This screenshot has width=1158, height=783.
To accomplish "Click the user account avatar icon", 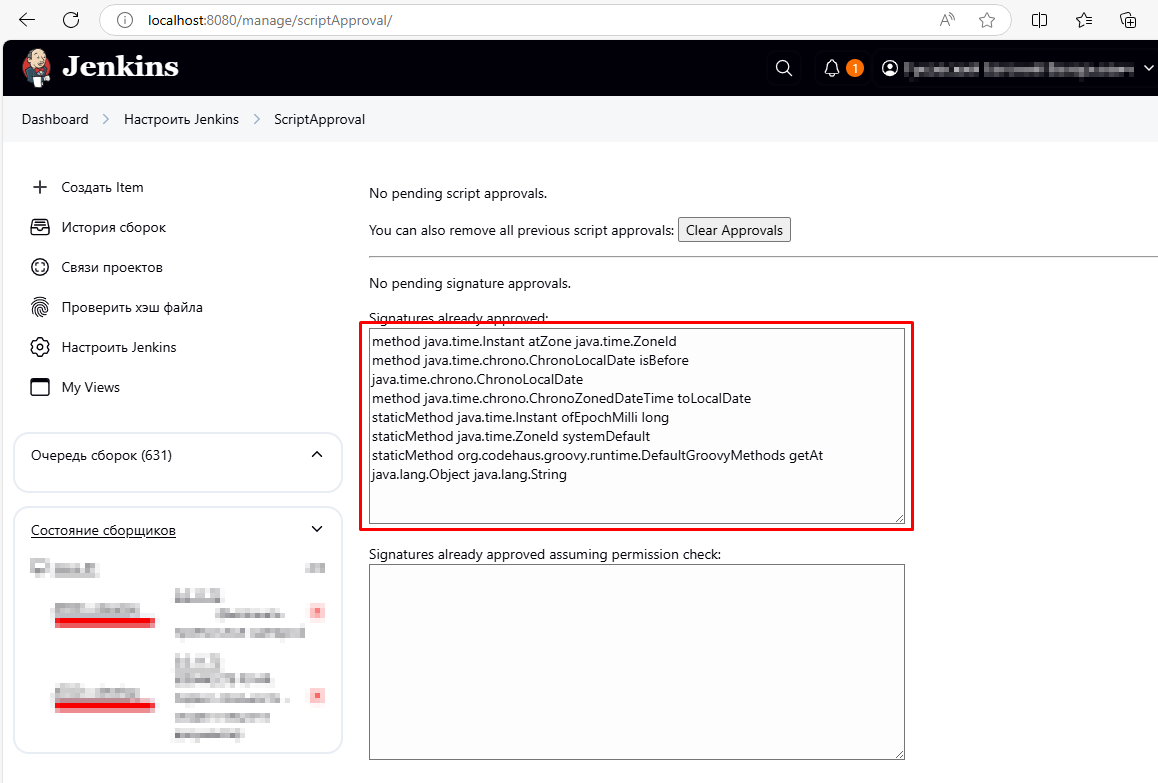I will pos(890,68).
